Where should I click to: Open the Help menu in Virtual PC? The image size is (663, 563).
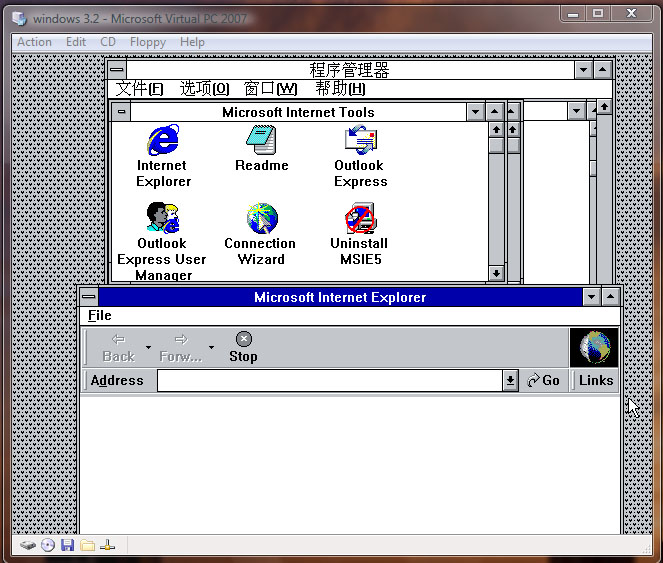(192, 42)
